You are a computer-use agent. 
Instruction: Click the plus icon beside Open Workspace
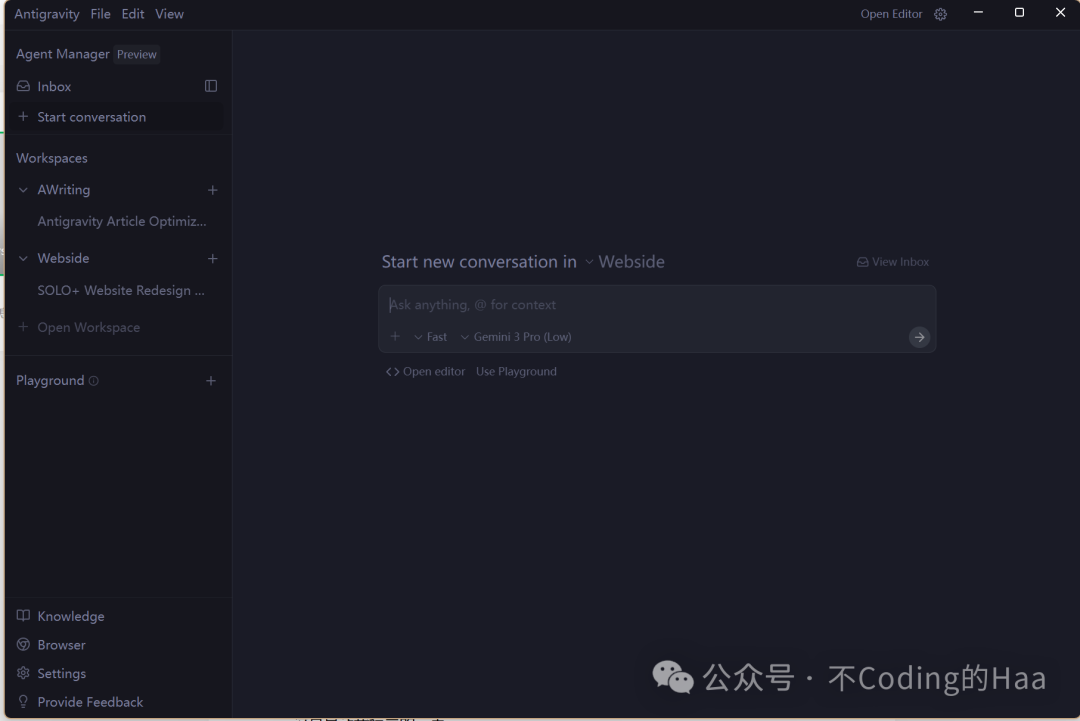click(23, 326)
